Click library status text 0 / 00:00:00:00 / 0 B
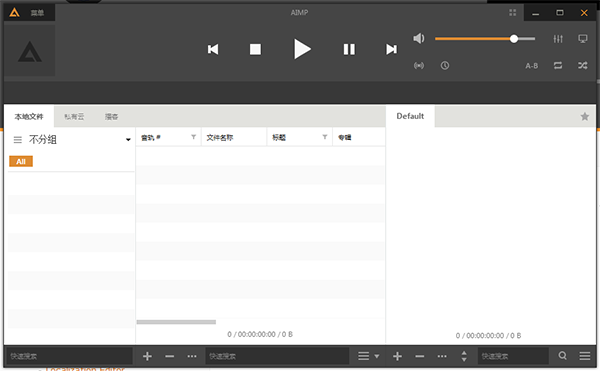The image size is (600, 371). pos(260,334)
